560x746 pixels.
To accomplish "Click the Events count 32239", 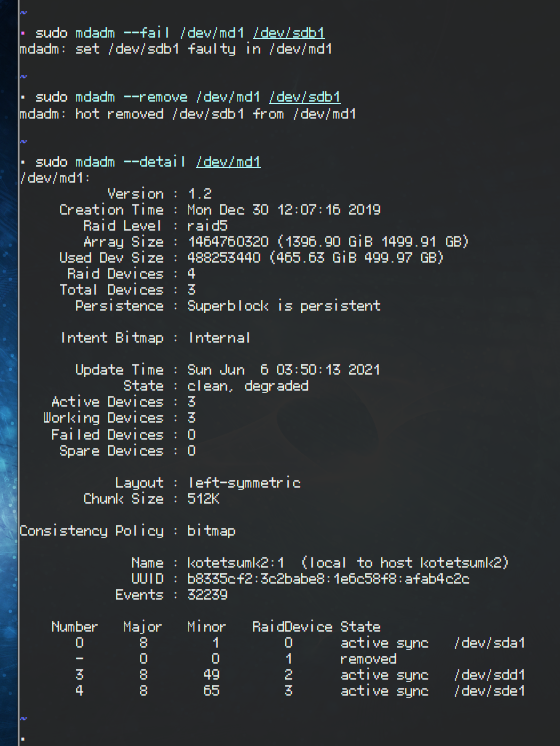I will (207, 595).
